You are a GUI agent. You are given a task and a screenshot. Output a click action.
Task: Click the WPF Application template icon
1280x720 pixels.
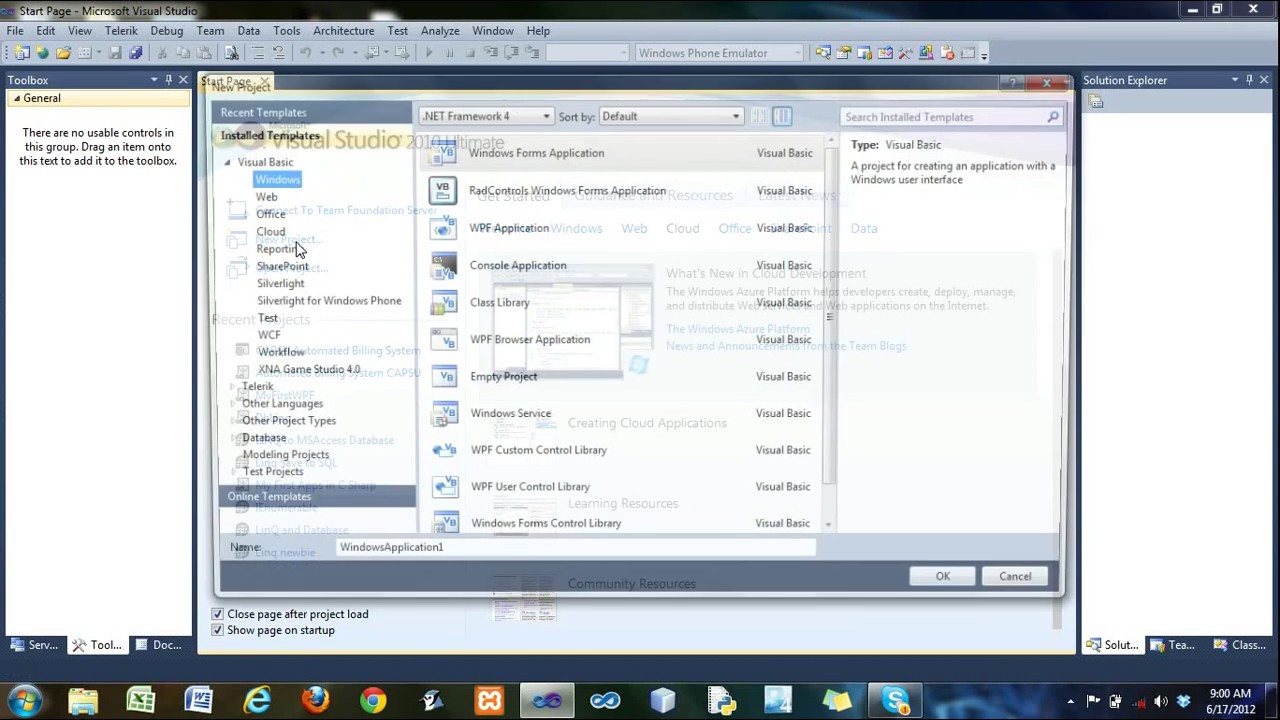tap(443, 228)
